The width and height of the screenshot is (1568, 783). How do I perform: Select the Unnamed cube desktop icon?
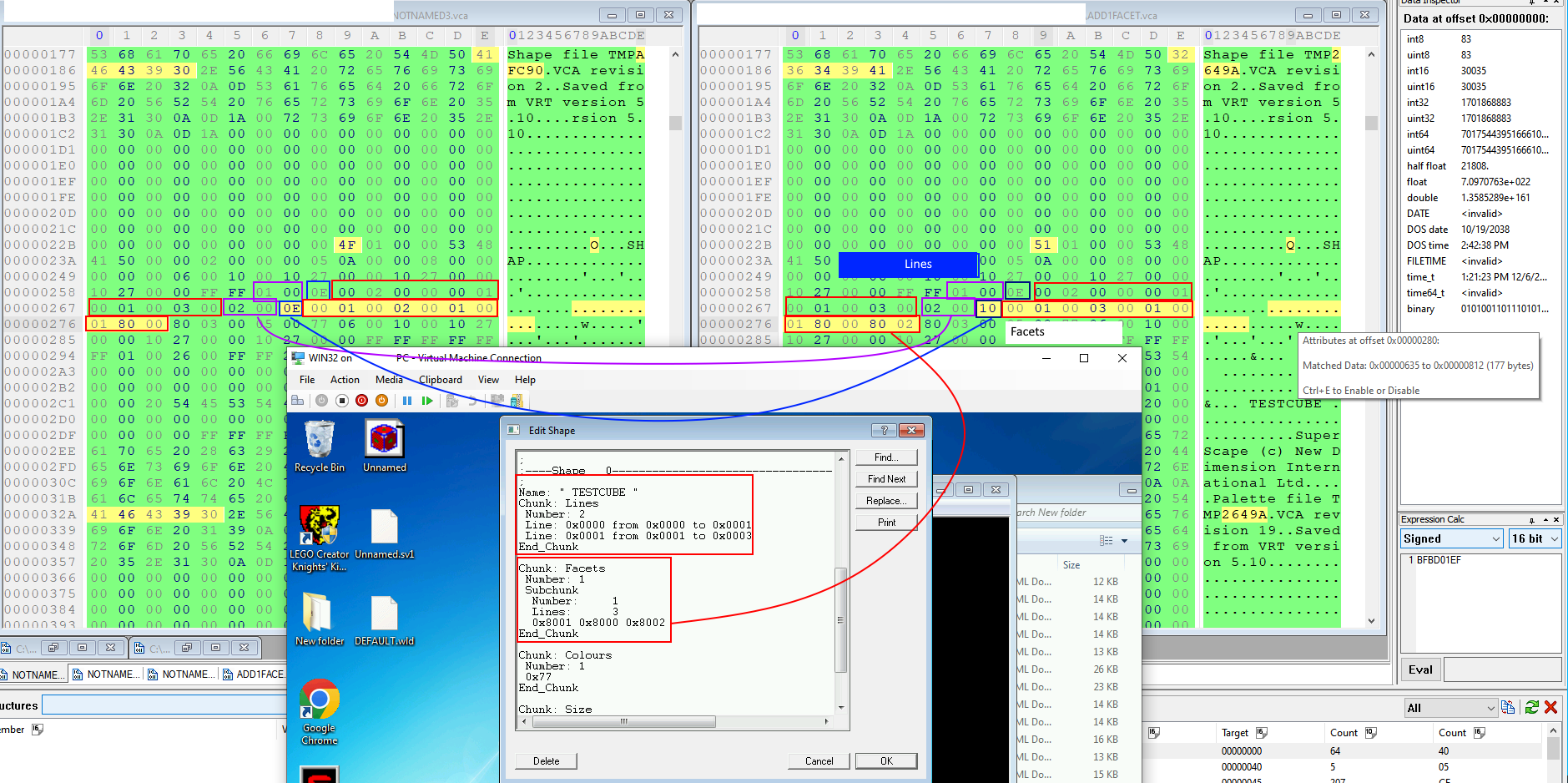(384, 447)
